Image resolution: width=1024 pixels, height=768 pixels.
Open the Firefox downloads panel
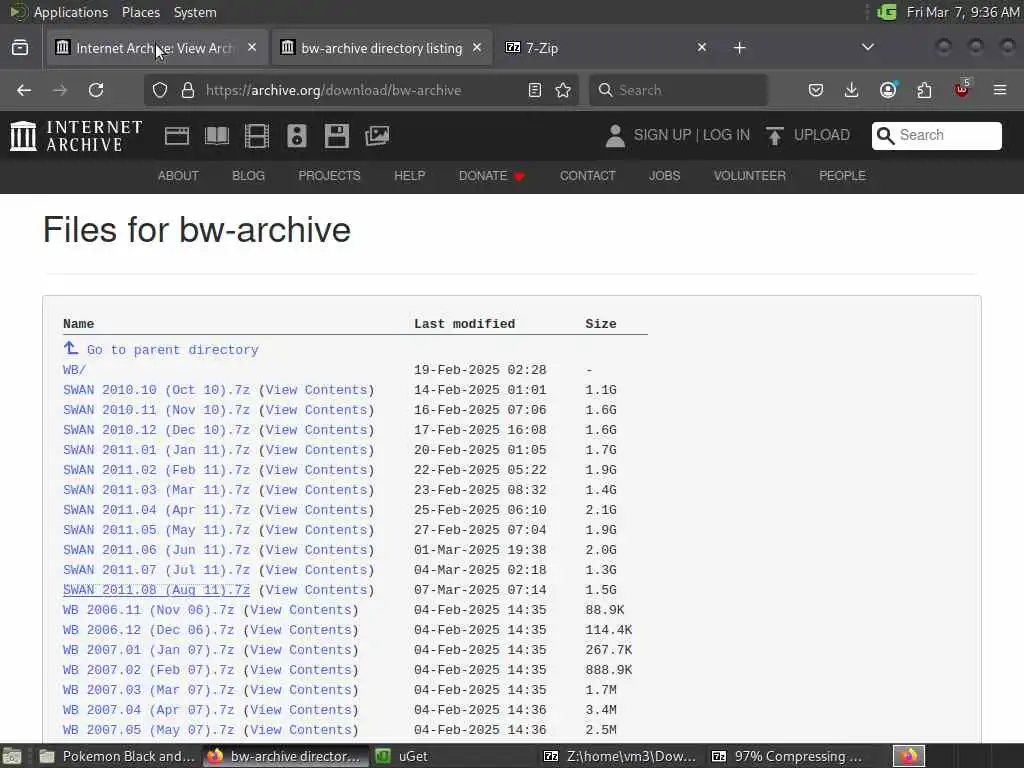(x=852, y=90)
